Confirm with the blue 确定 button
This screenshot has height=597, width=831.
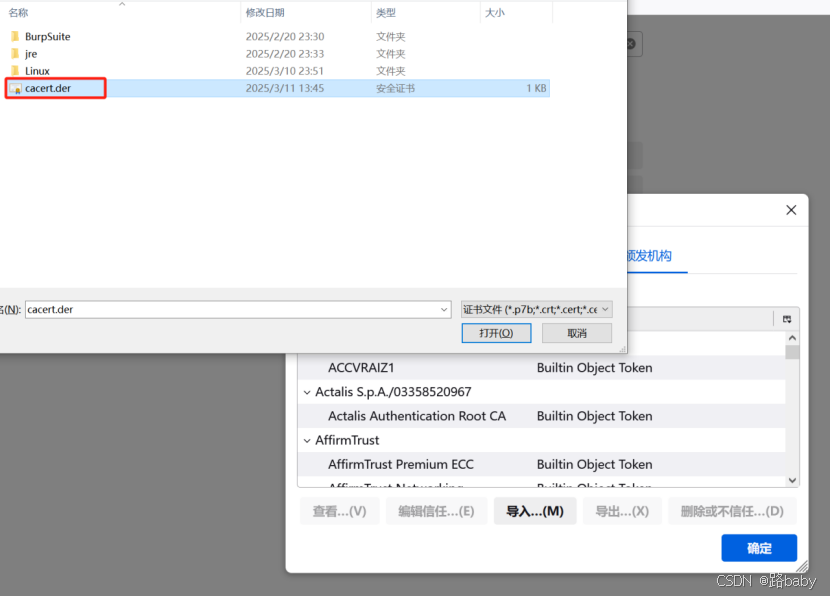759,548
